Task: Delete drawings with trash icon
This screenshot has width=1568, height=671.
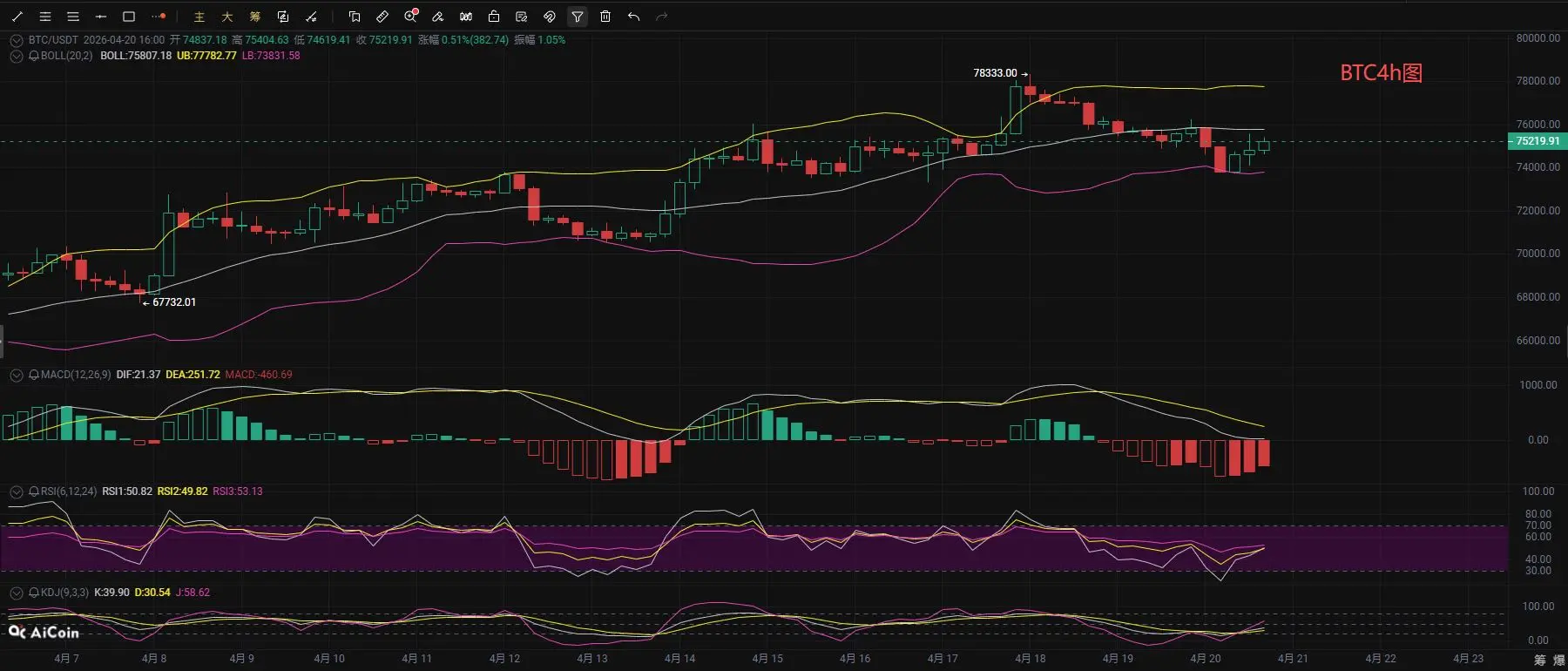Action: coord(605,17)
